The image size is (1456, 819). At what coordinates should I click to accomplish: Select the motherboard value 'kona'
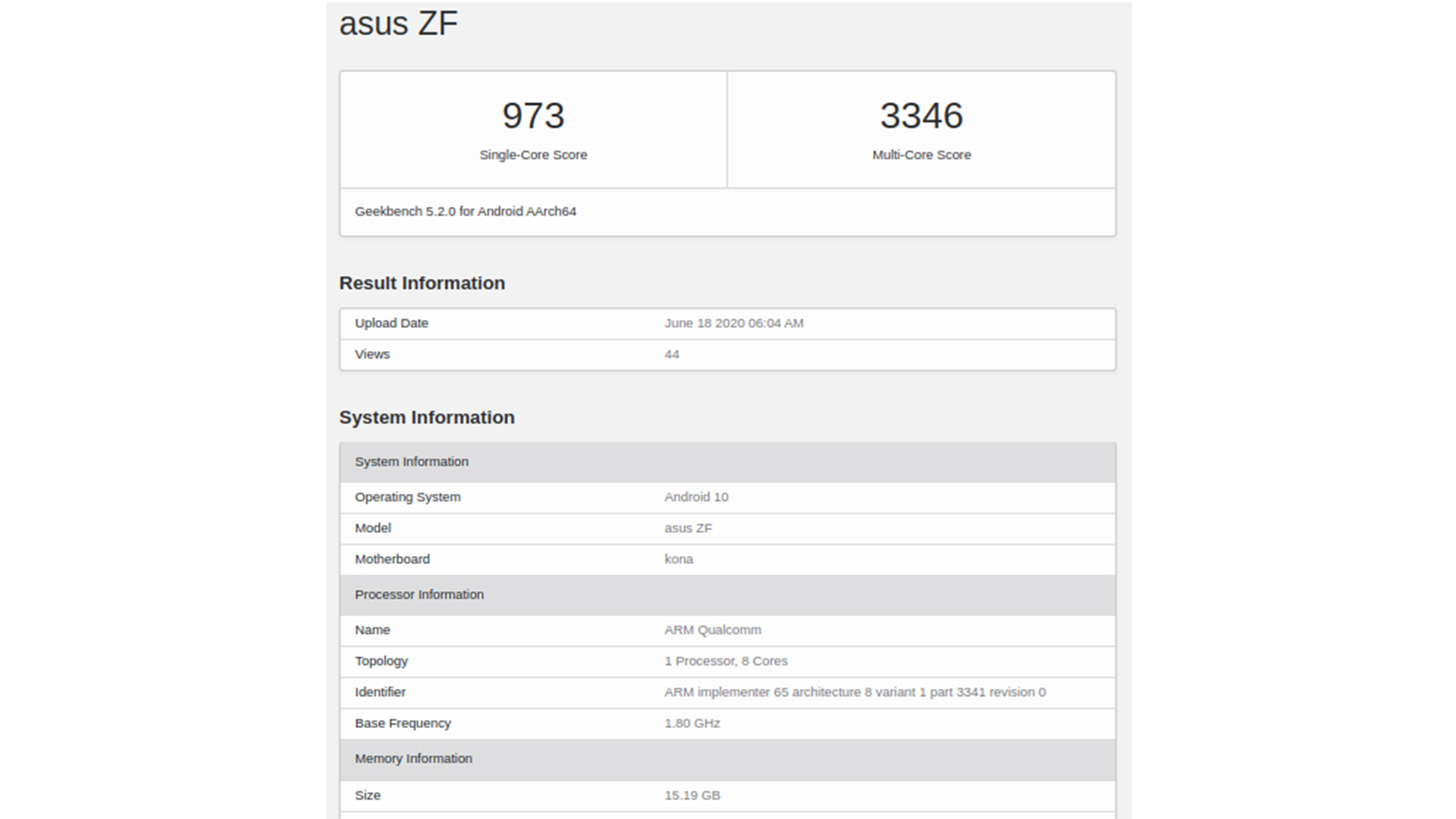(x=679, y=559)
